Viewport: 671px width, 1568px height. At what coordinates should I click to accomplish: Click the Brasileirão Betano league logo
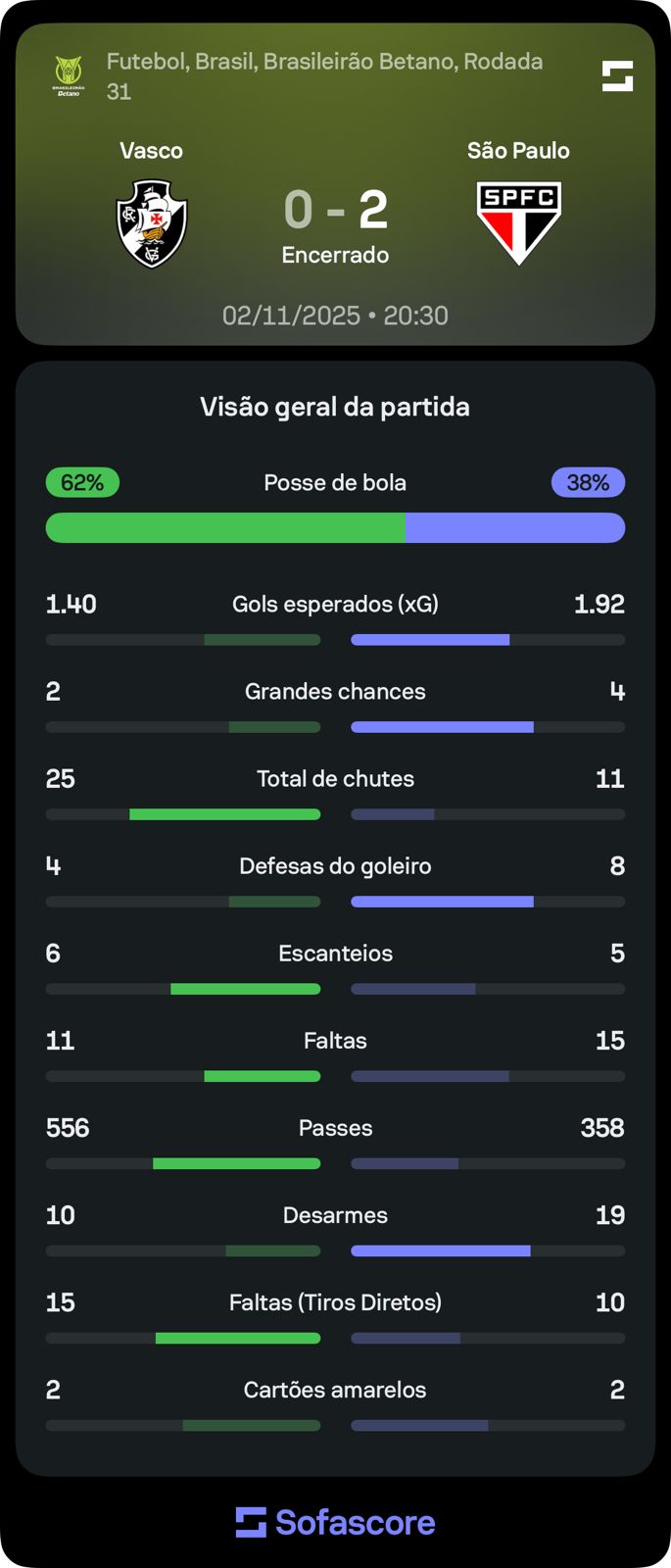(x=69, y=75)
